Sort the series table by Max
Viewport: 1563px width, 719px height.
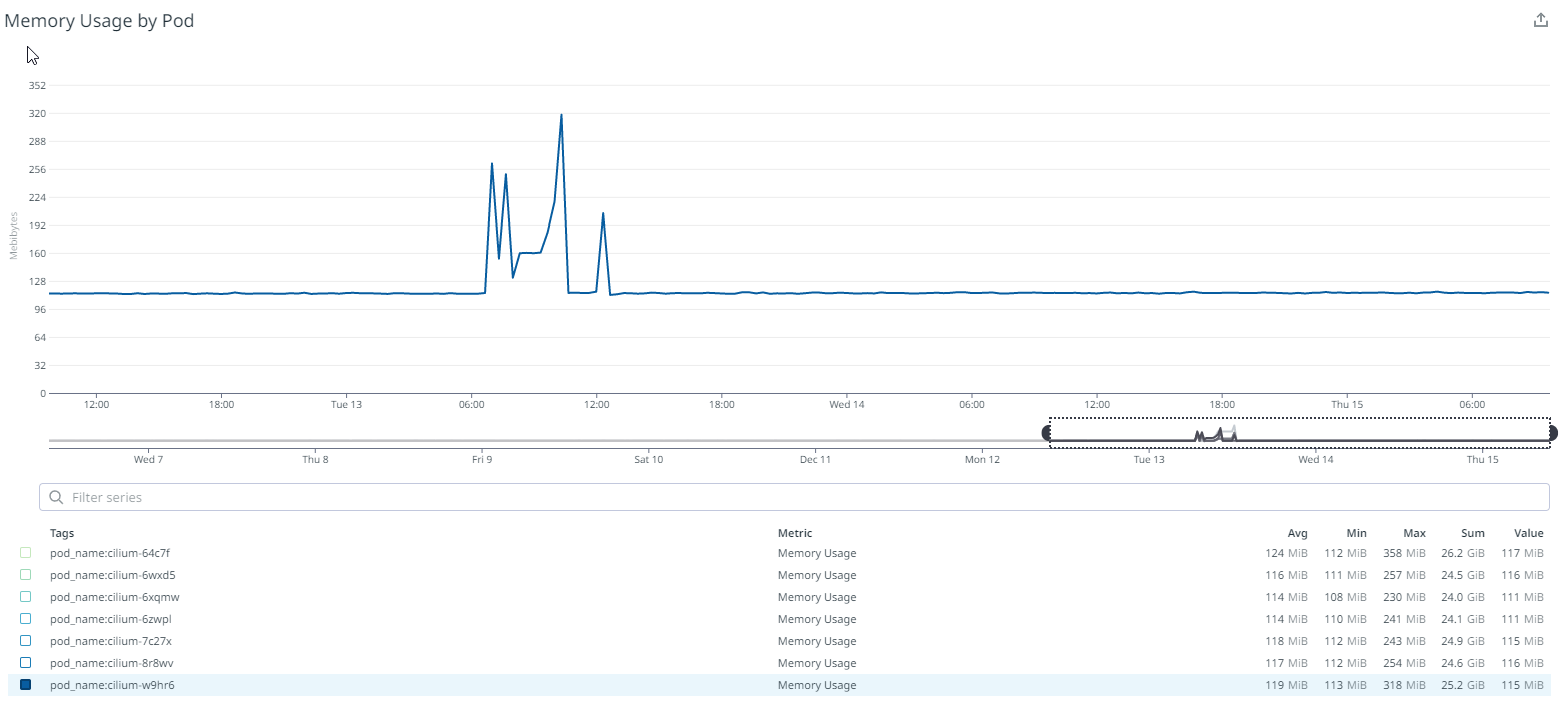pos(1414,533)
